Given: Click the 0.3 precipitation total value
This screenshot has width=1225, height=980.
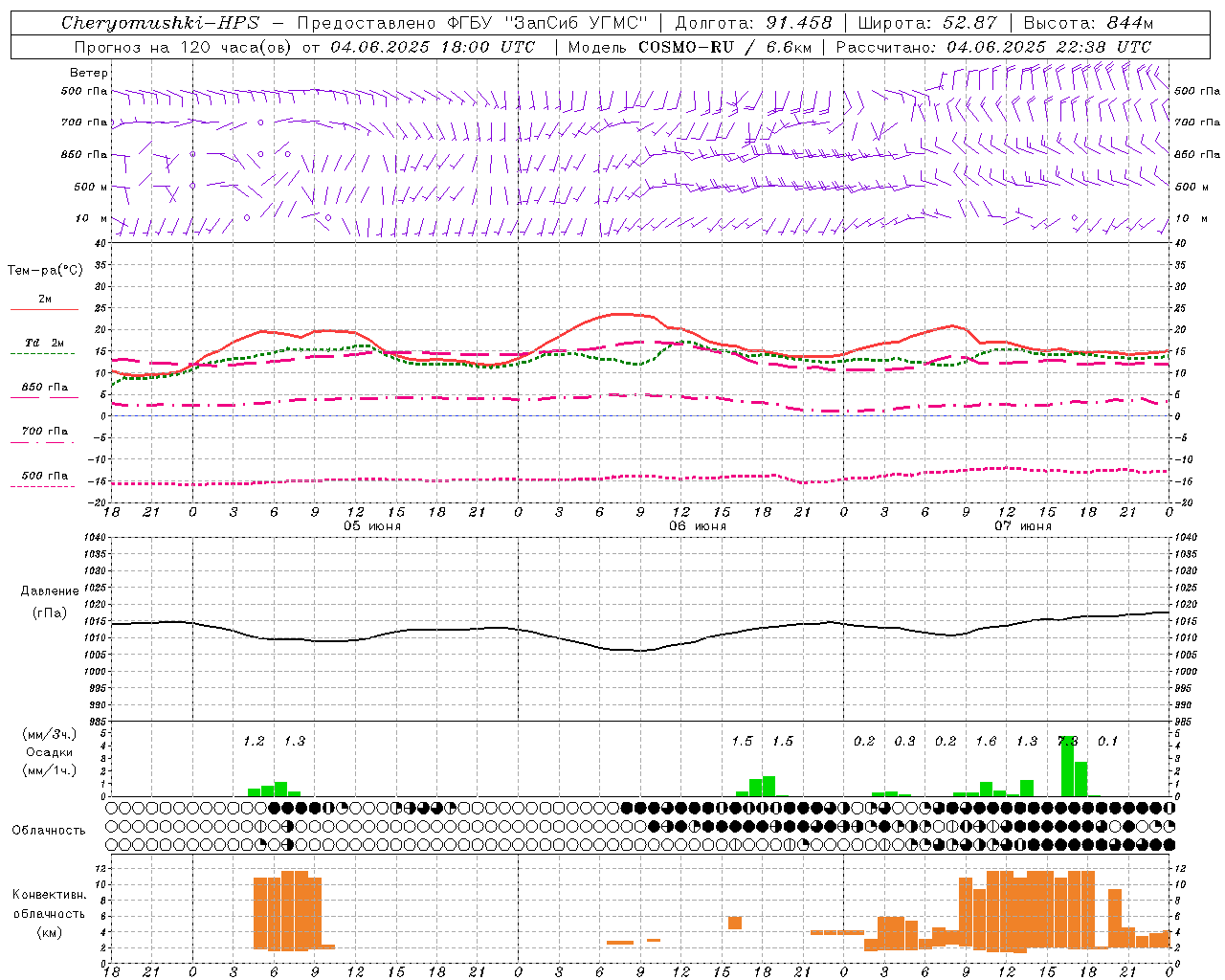Looking at the screenshot, I should 904,742.
